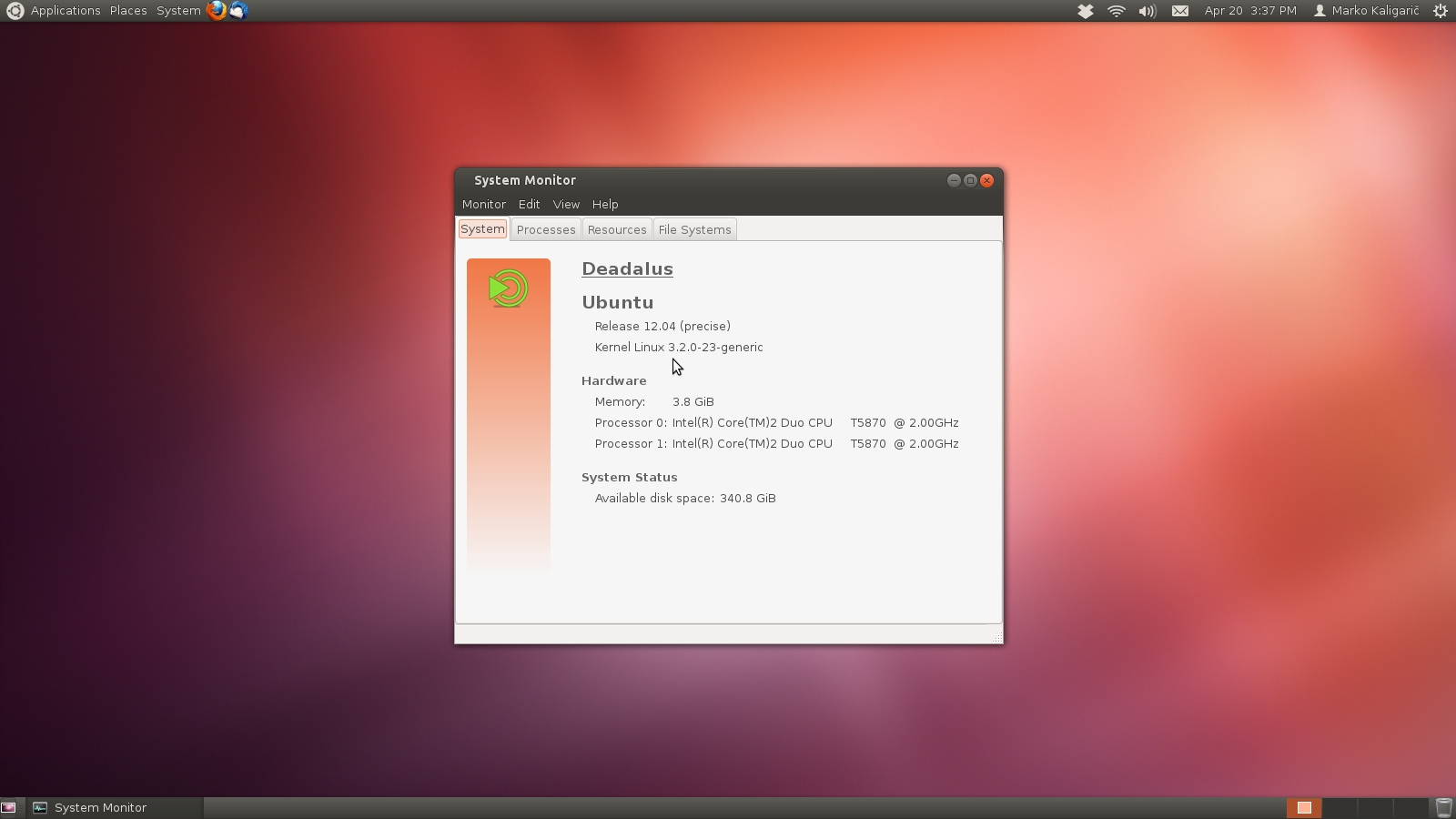Open the View menu

pyautogui.click(x=566, y=205)
